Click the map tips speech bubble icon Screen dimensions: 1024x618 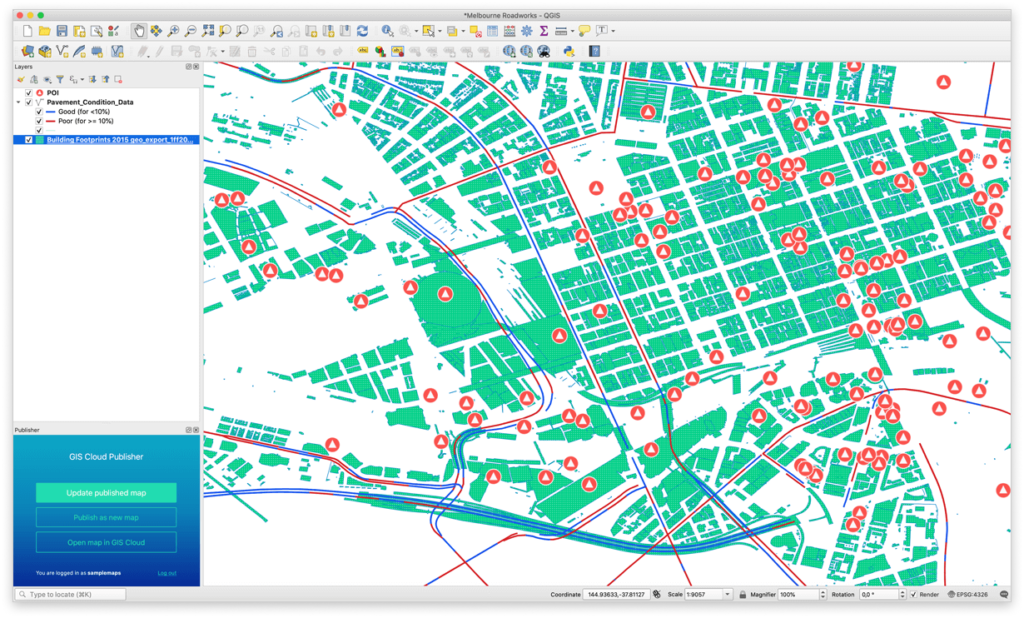tap(584, 31)
